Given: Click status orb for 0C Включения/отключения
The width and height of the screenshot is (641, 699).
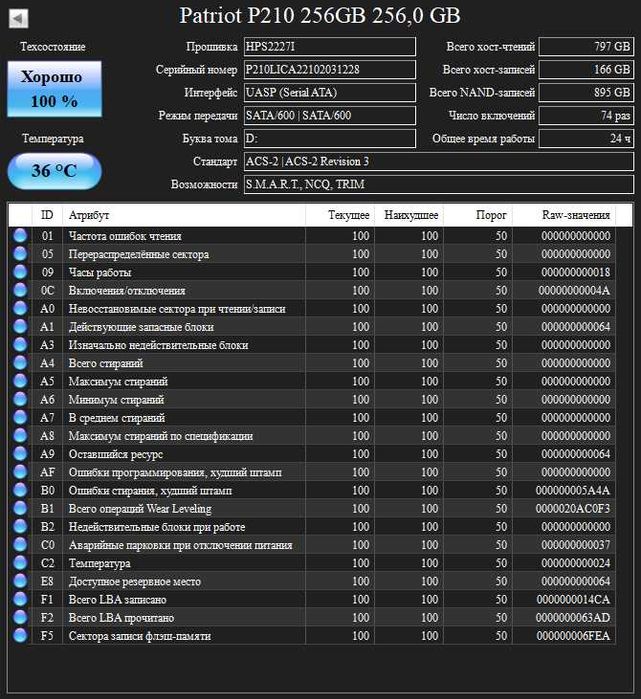Looking at the screenshot, I should (20, 290).
